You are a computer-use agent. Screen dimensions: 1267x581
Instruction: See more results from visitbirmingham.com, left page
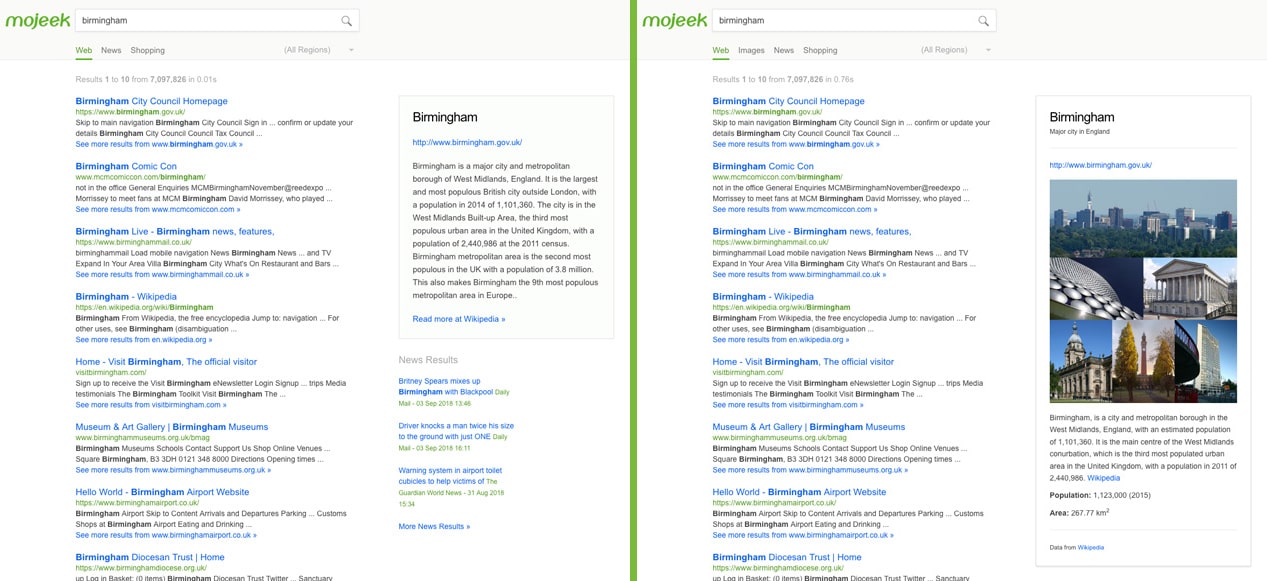pyautogui.click(x=151, y=405)
